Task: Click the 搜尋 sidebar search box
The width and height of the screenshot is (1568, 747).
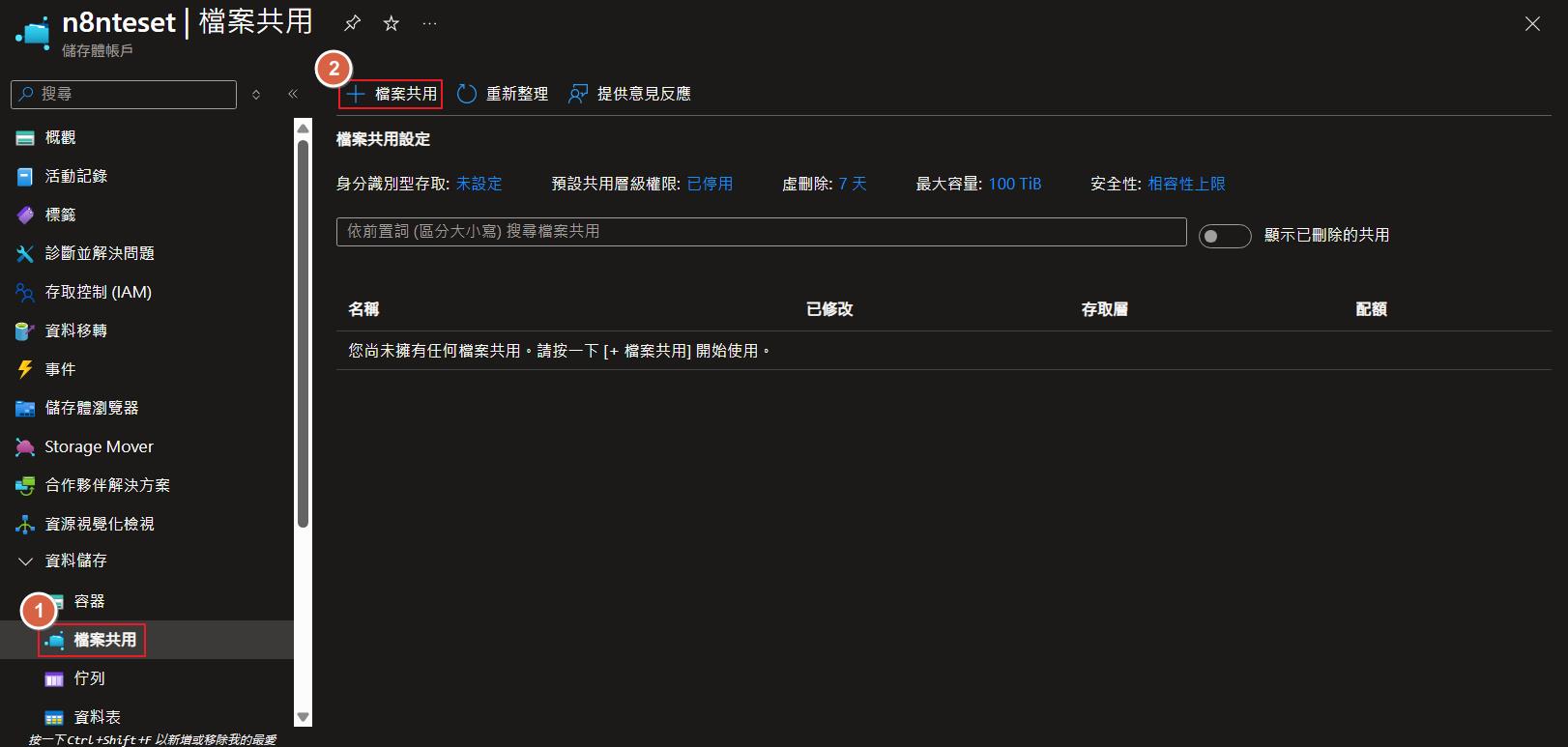Action: (124, 94)
